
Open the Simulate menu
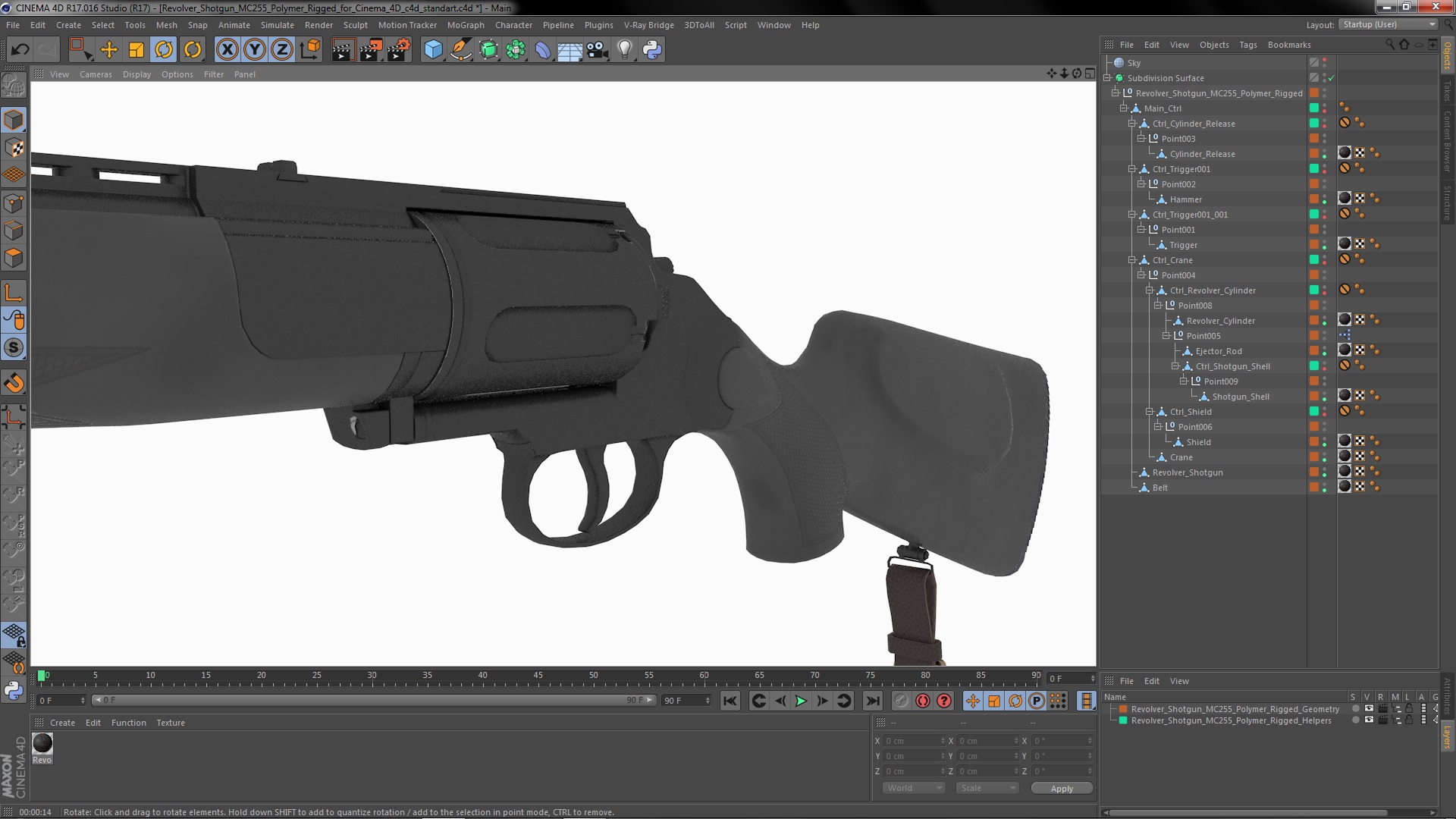[x=278, y=25]
